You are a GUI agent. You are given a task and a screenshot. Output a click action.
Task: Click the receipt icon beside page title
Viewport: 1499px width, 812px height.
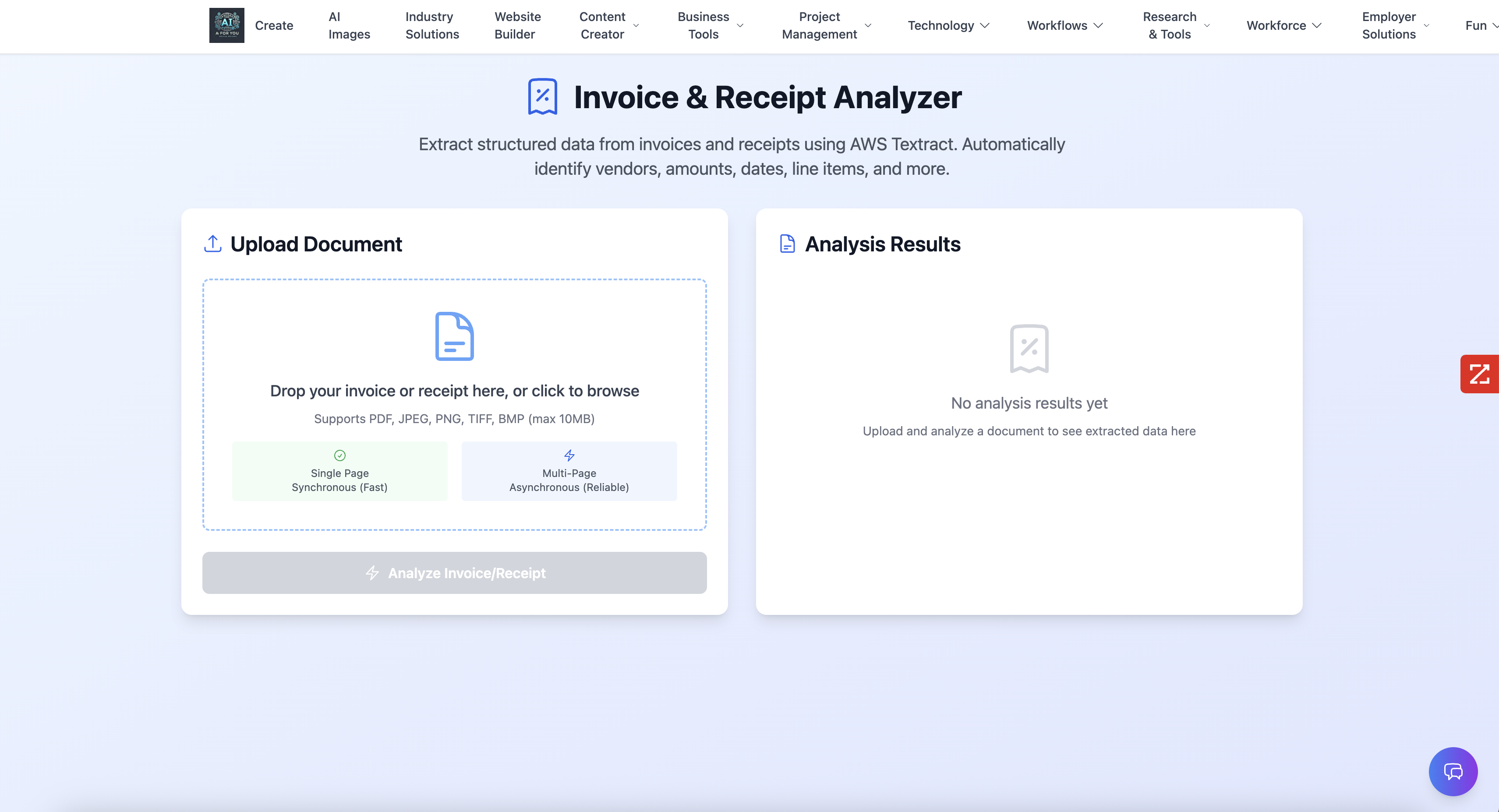click(x=542, y=96)
